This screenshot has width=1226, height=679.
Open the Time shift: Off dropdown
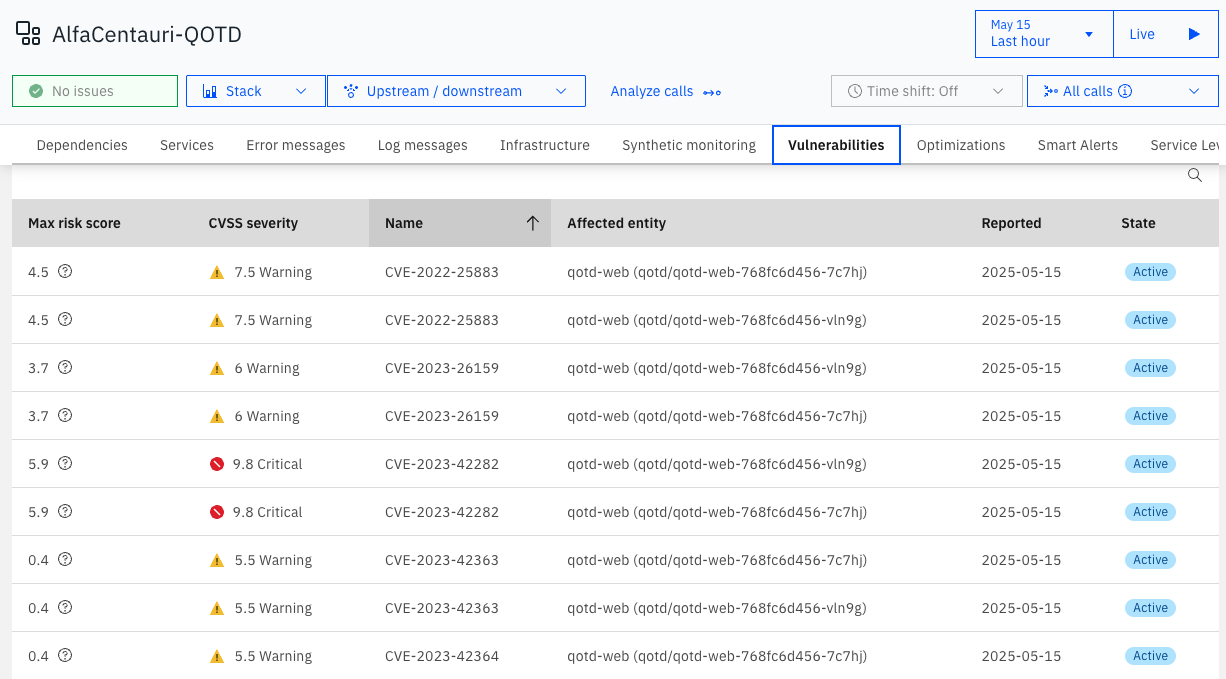point(924,91)
